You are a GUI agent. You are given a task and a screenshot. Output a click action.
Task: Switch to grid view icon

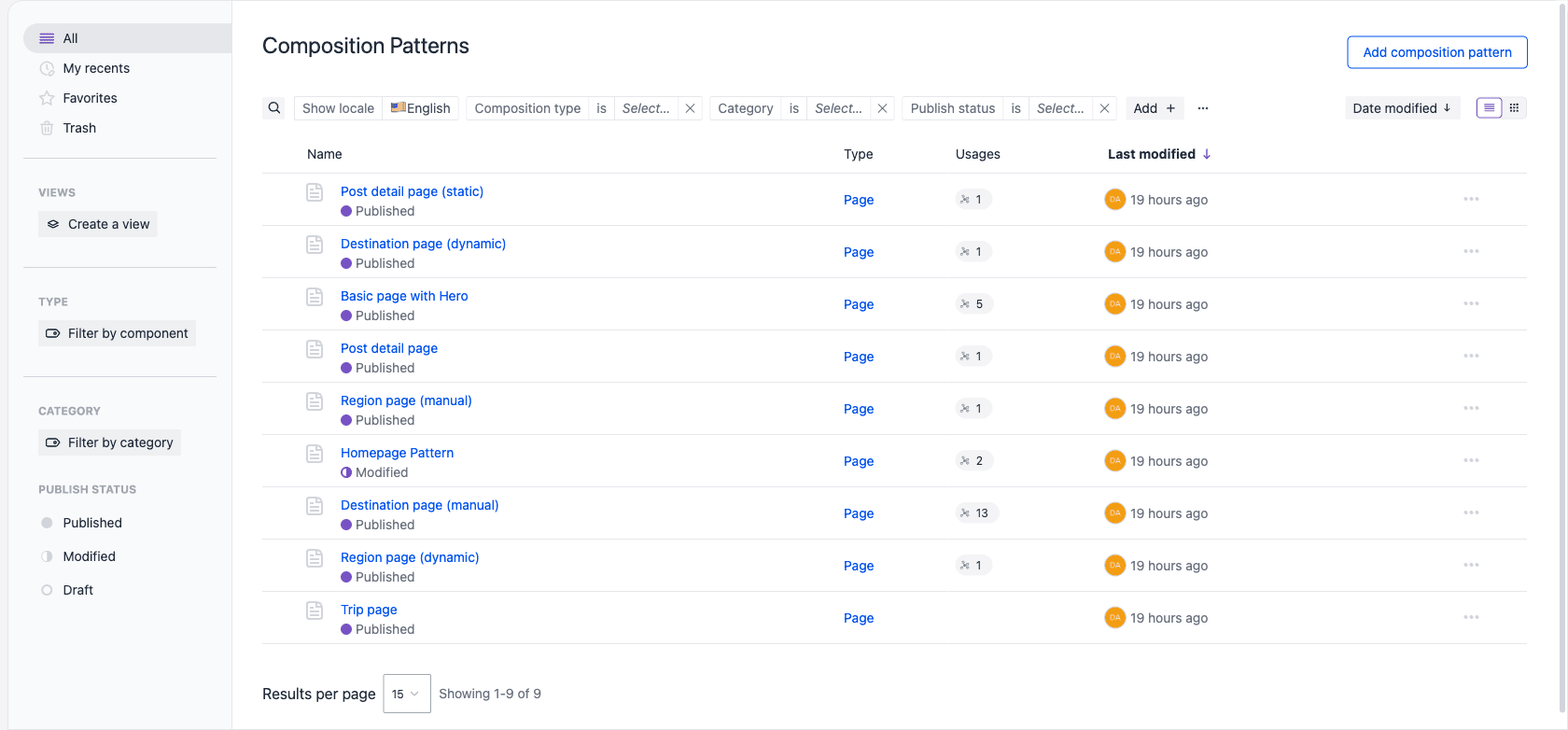(x=1515, y=108)
